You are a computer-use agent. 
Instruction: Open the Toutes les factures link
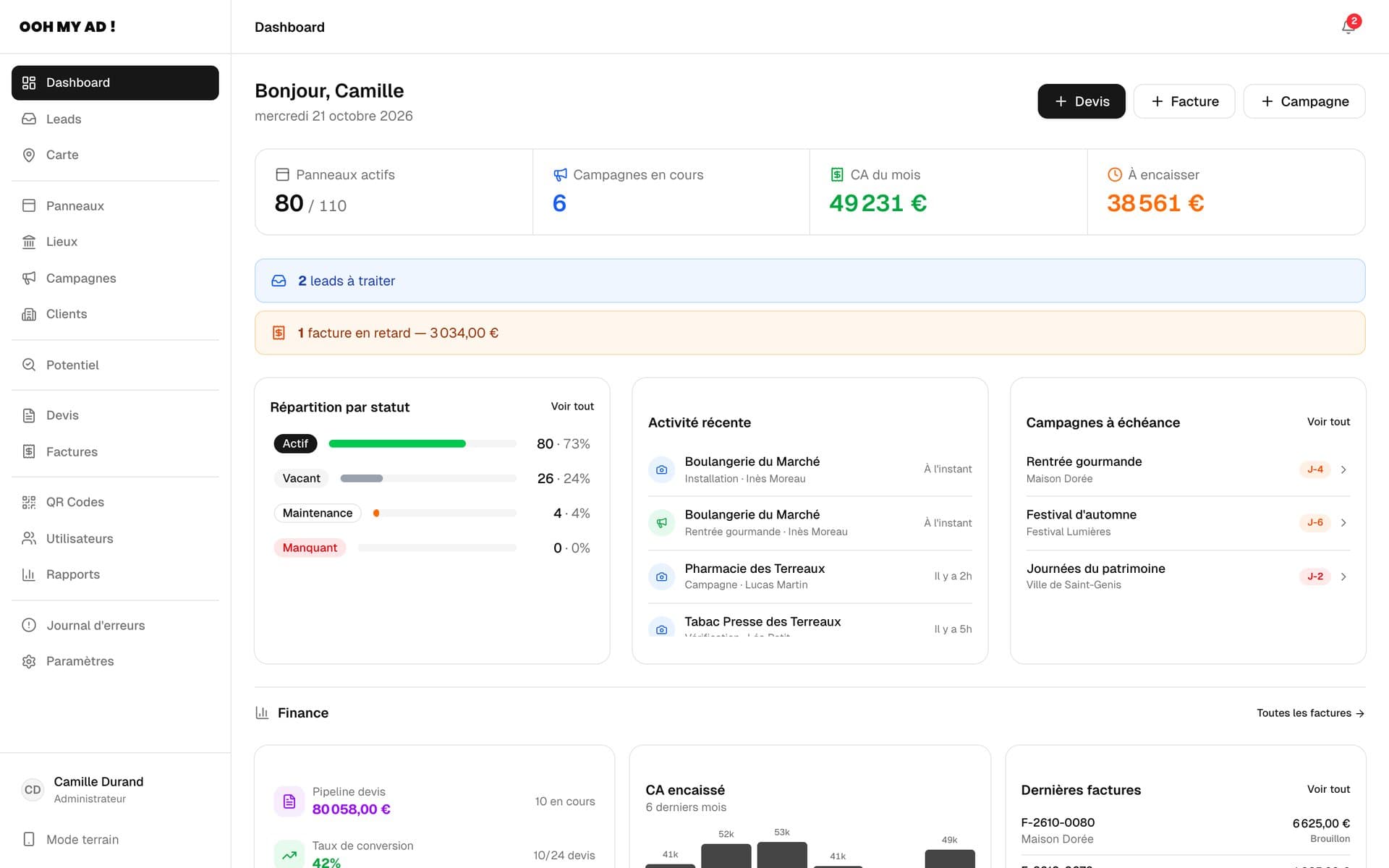1310,713
